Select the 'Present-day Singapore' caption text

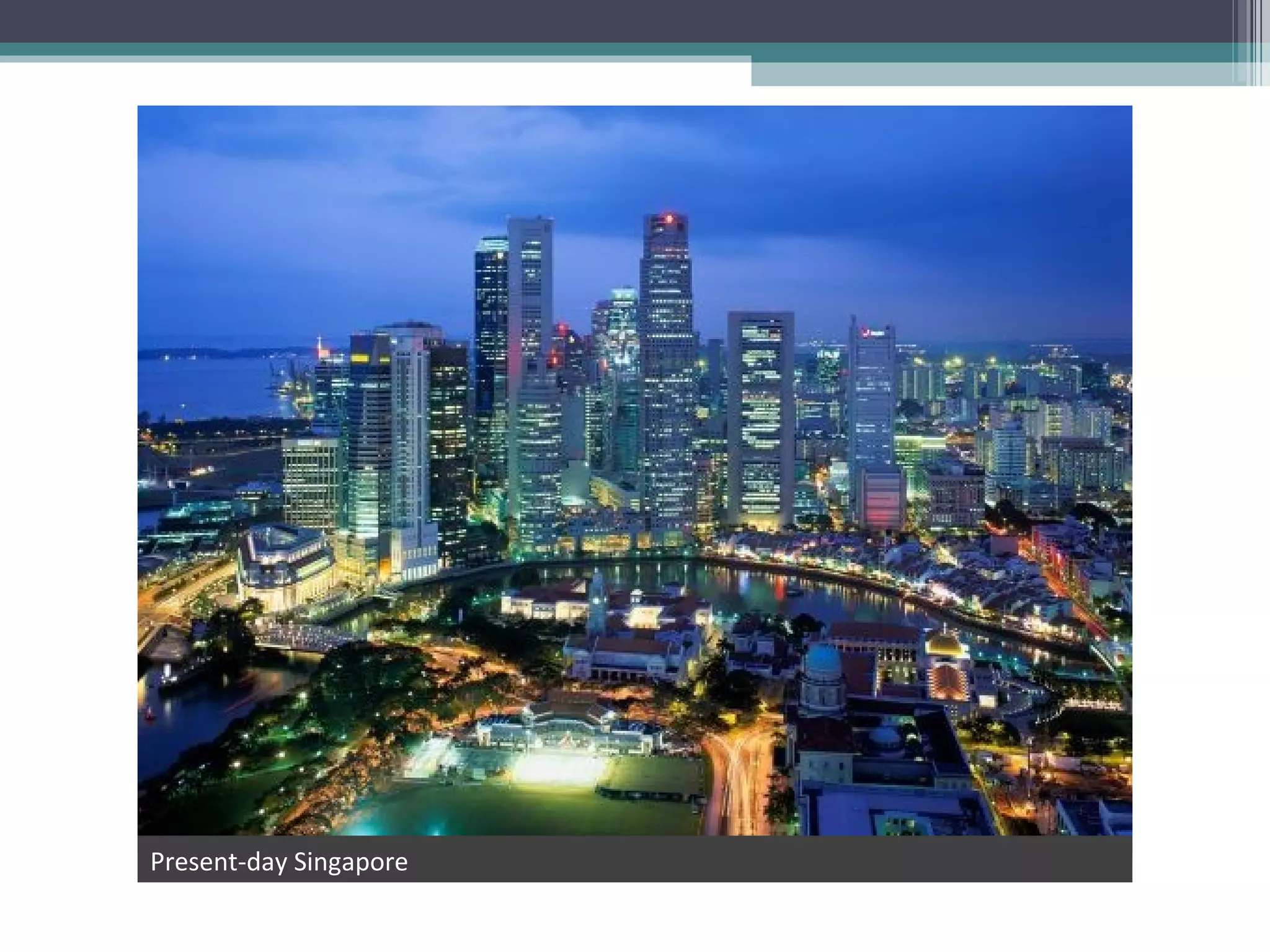pos(279,862)
